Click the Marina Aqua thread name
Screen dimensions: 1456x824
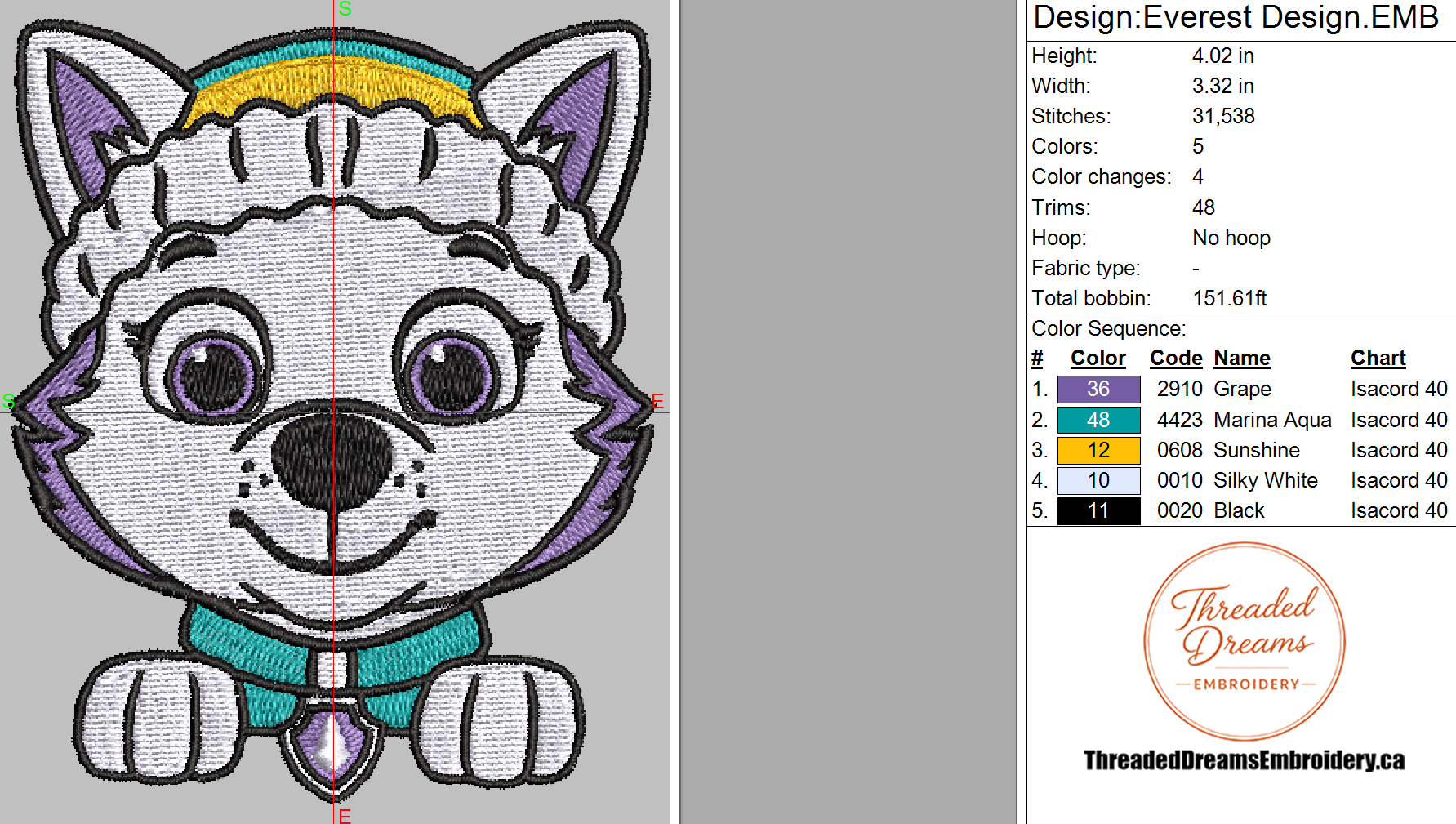[1272, 420]
